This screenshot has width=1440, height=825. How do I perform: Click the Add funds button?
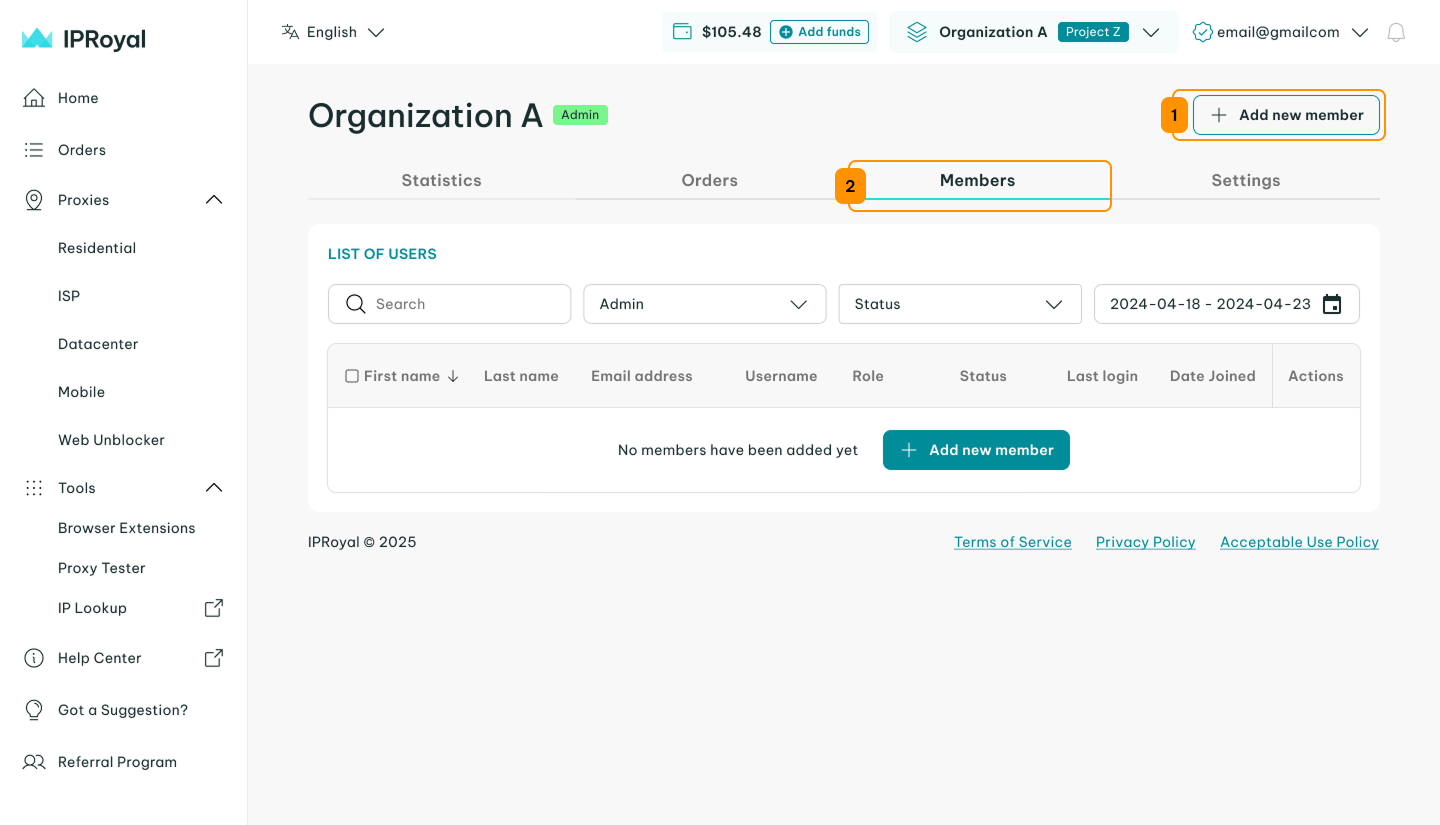click(x=819, y=32)
